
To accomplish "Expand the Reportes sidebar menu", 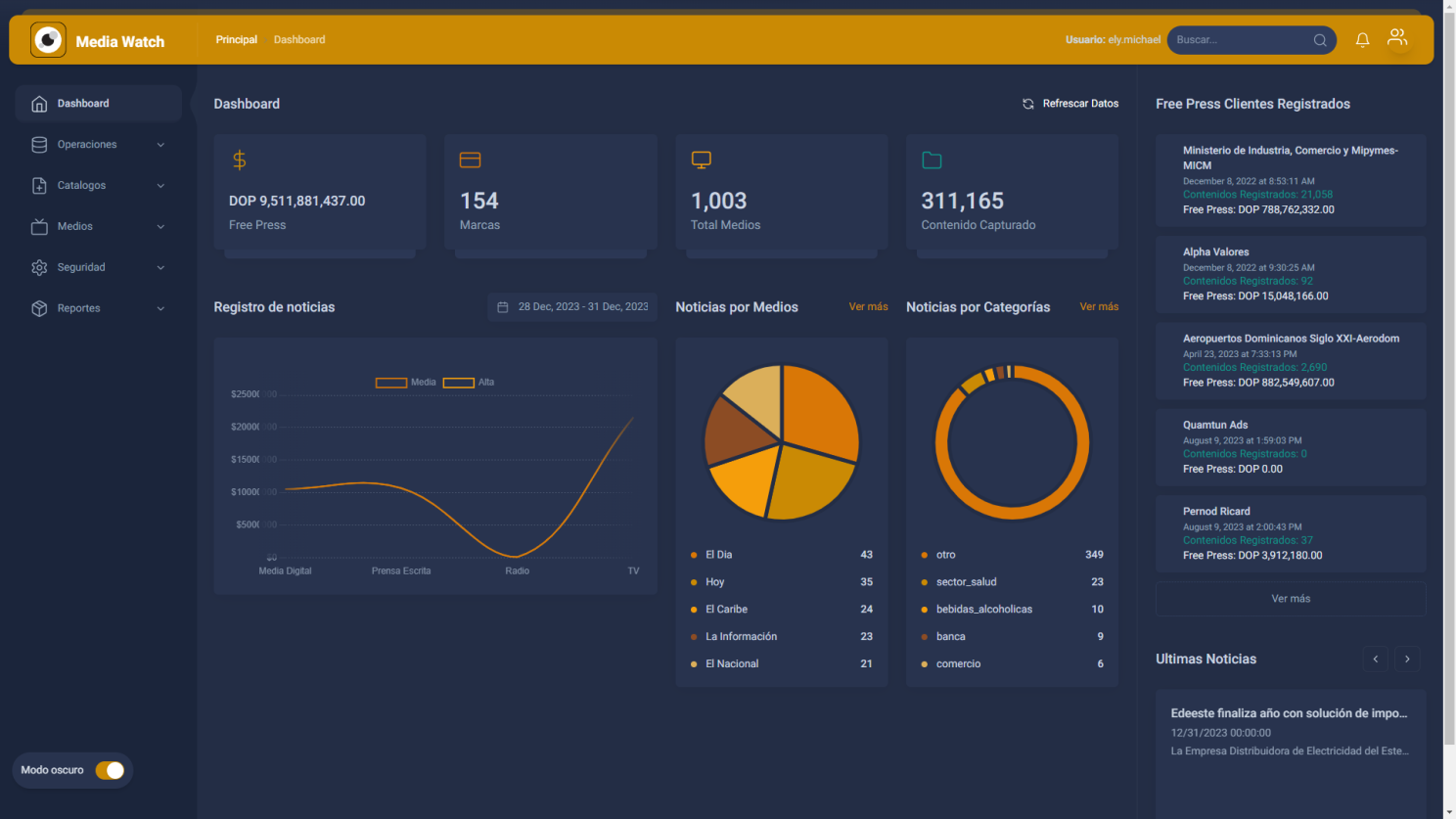I will click(x=98, y=308).
